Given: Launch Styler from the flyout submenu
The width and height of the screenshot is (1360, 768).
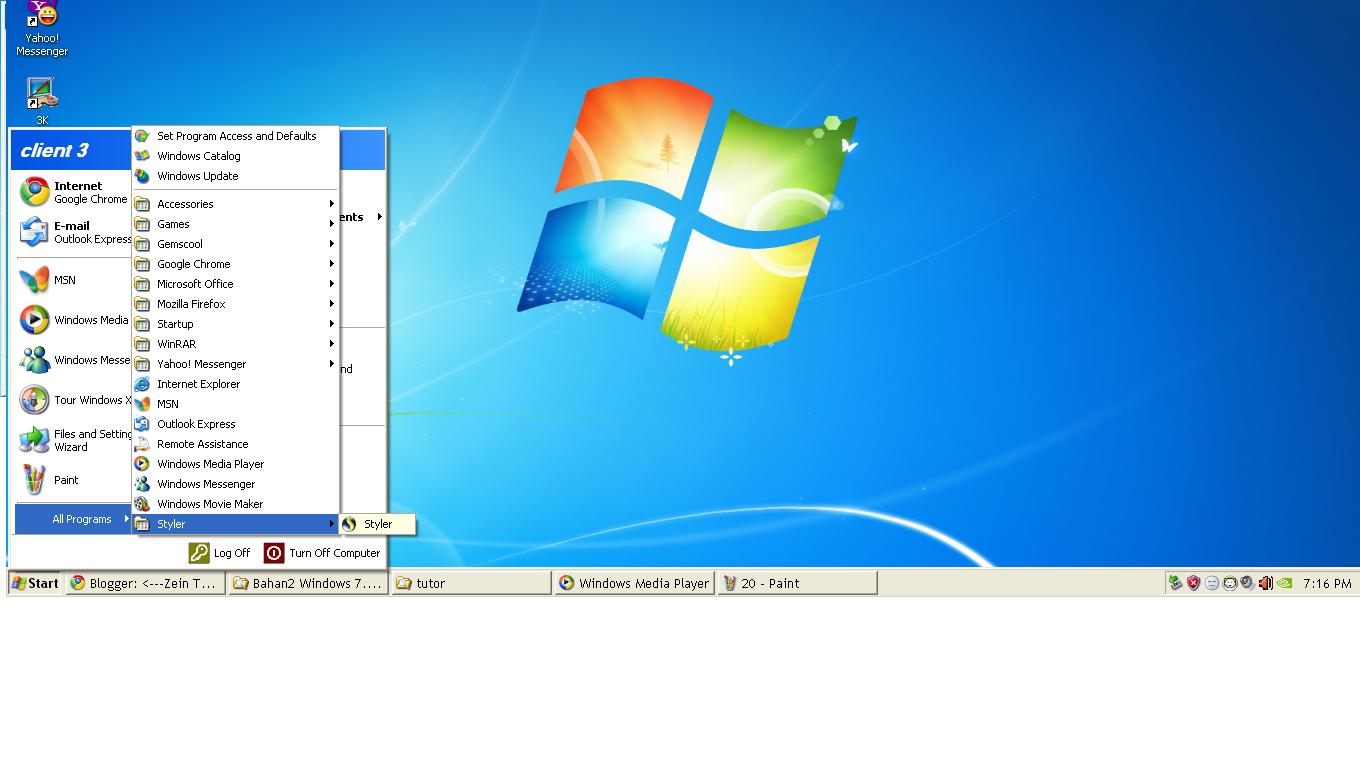Looking at the screenshot, I should [x=377, y=524].
